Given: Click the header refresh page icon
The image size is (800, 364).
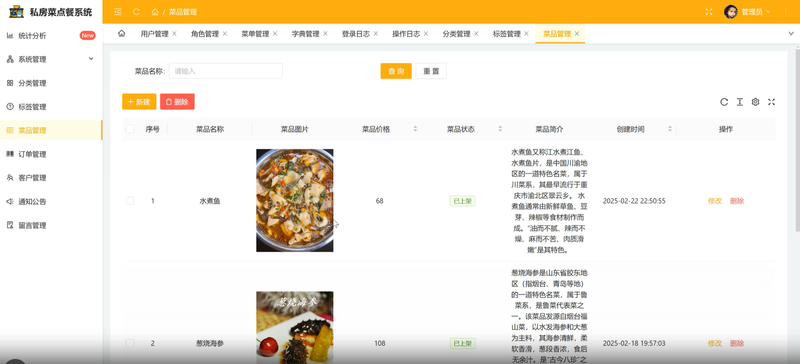Looking at the screenshot, I should tap(136, 12).
